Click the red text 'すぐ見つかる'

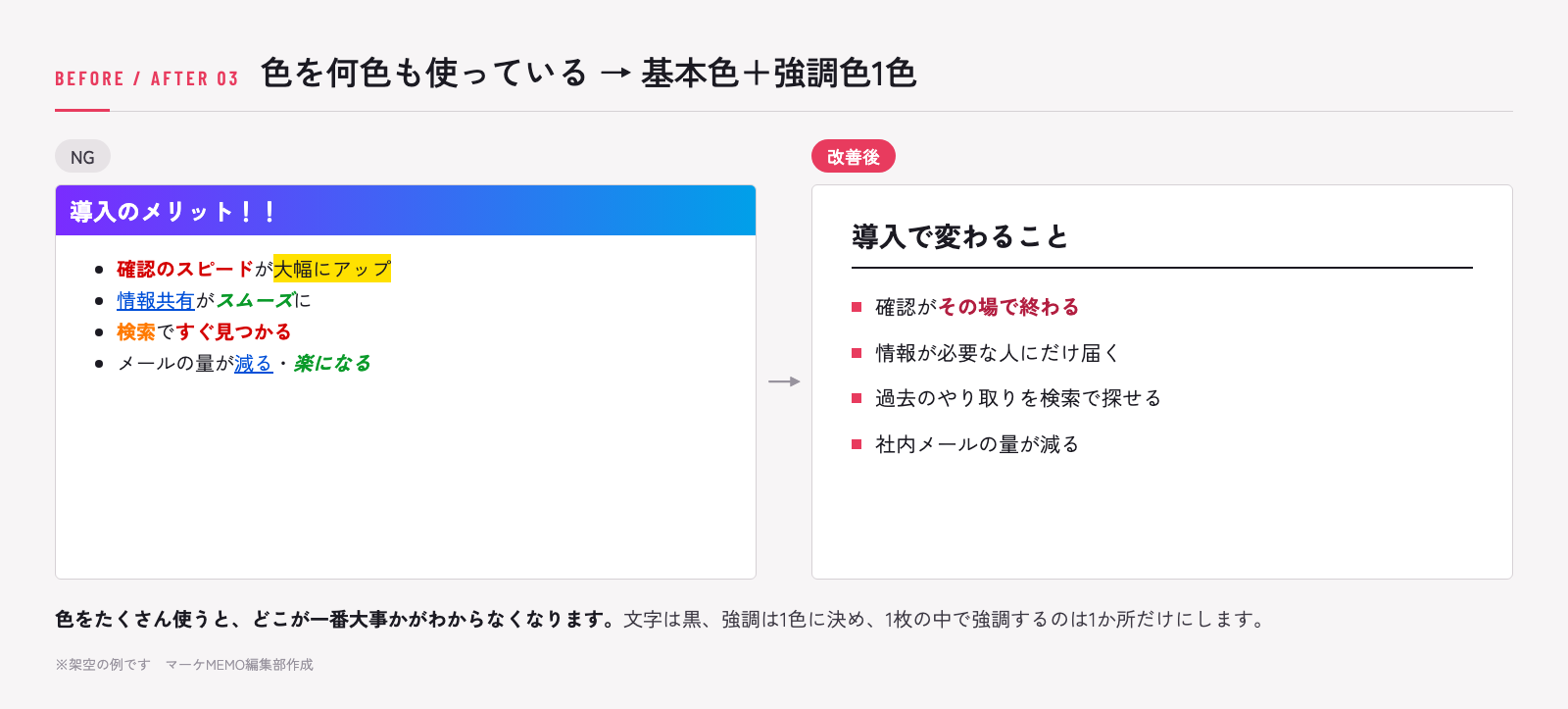pyautogui.click(x=233, y=331)
